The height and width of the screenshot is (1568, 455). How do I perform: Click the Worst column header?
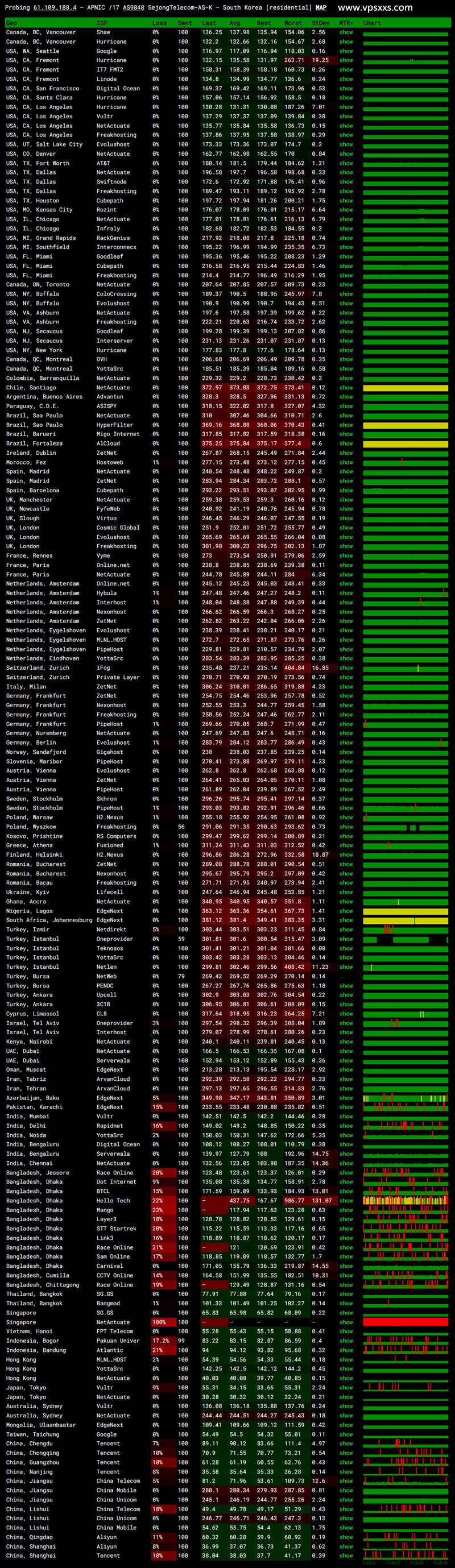293,23
